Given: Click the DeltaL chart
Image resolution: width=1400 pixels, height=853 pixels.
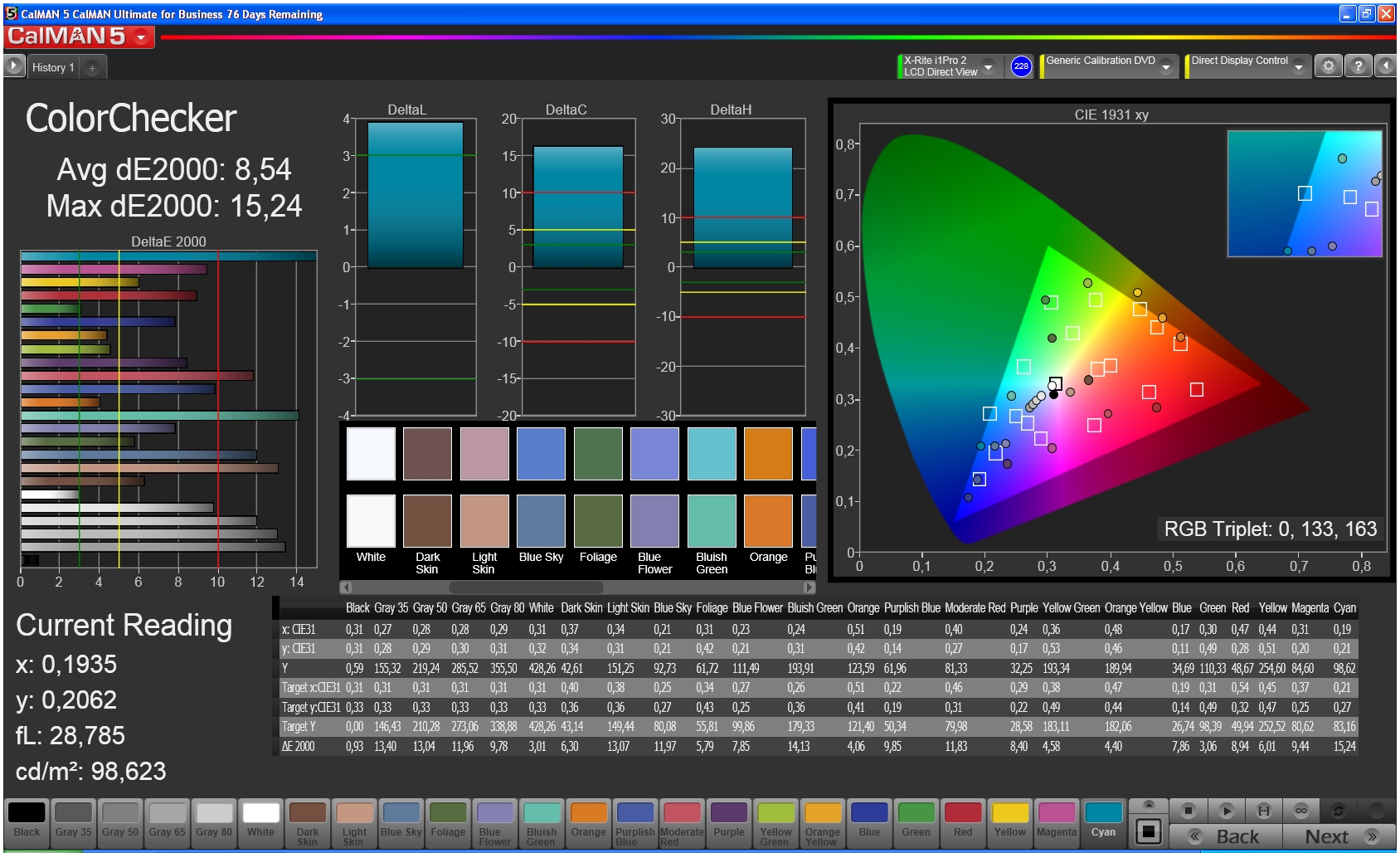Looking at the screenshot, I should point(415,266).
